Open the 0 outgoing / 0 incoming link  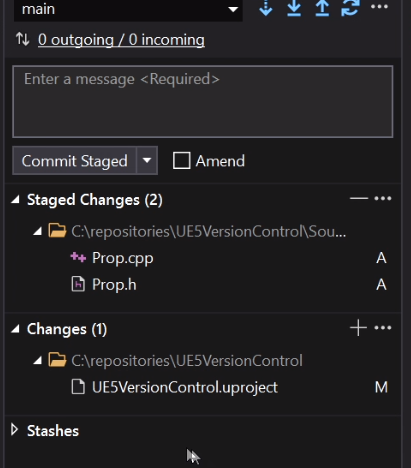pyautogui.click(x=121, y=40)
